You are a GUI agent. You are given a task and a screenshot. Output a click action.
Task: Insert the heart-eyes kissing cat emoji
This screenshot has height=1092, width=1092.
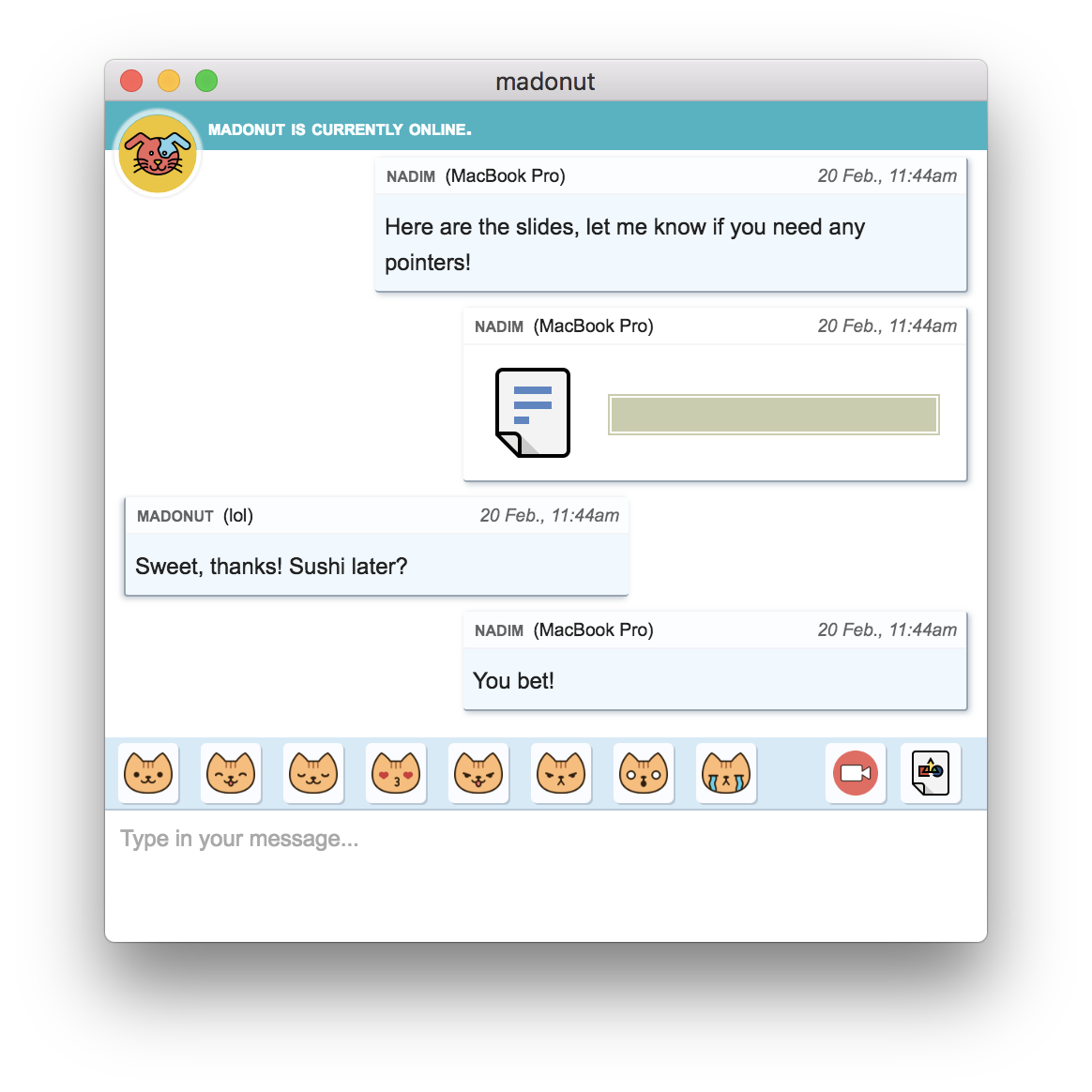pos(396,773)
